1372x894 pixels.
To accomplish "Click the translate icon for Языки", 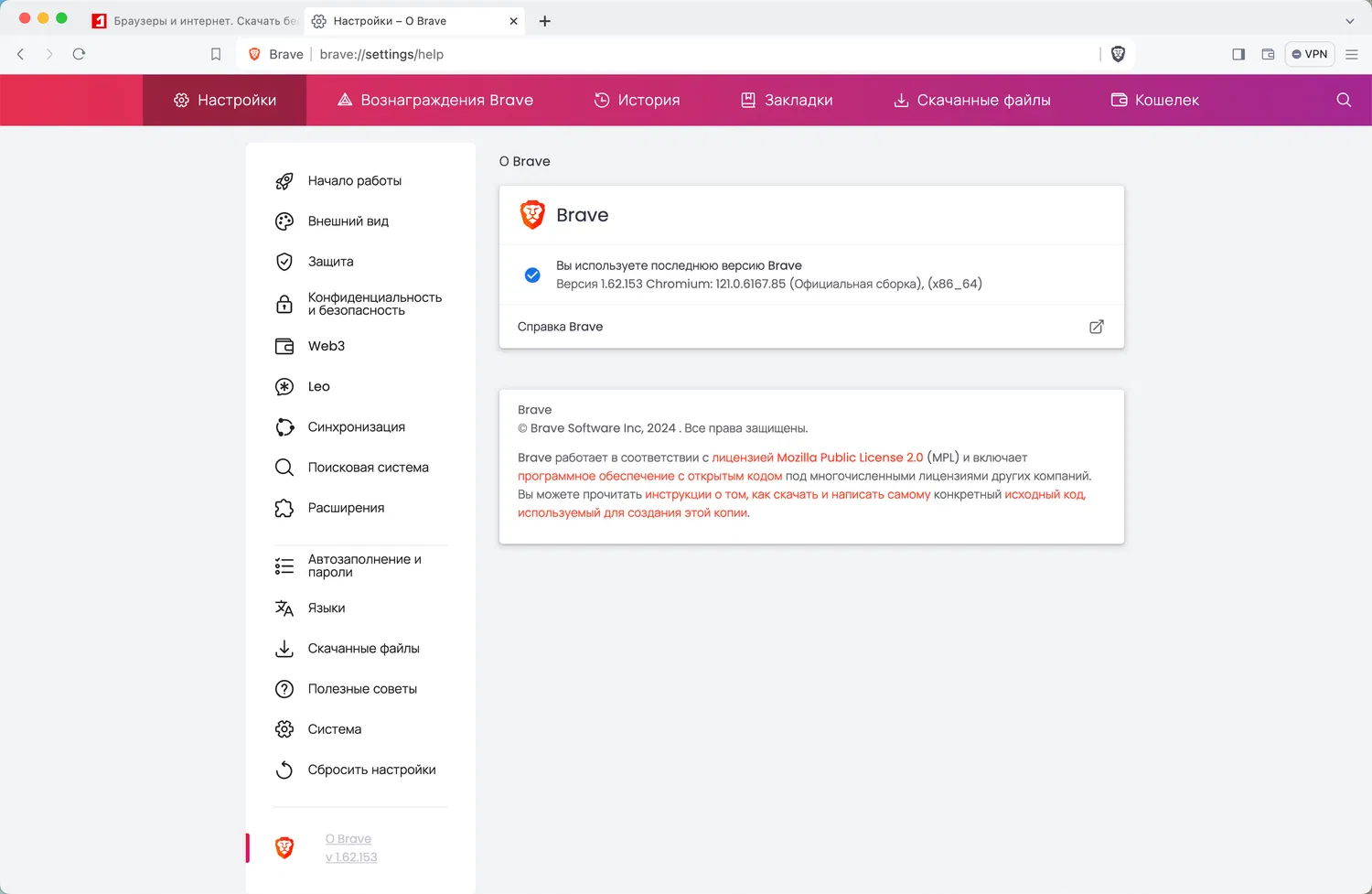I will click(x=284, y=609).
